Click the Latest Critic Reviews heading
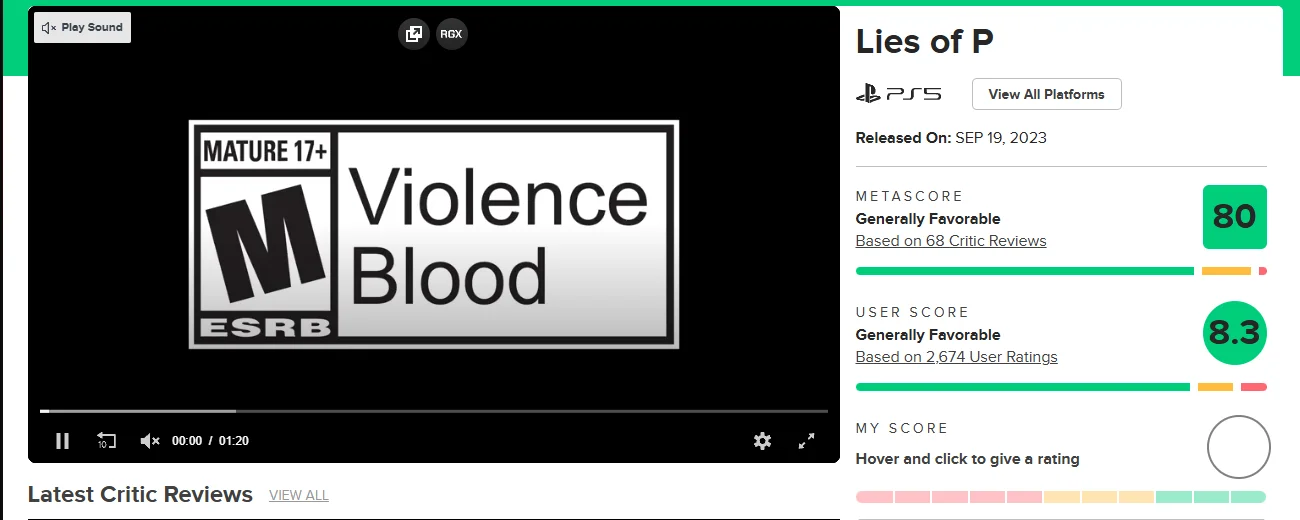 click(140, 494)
